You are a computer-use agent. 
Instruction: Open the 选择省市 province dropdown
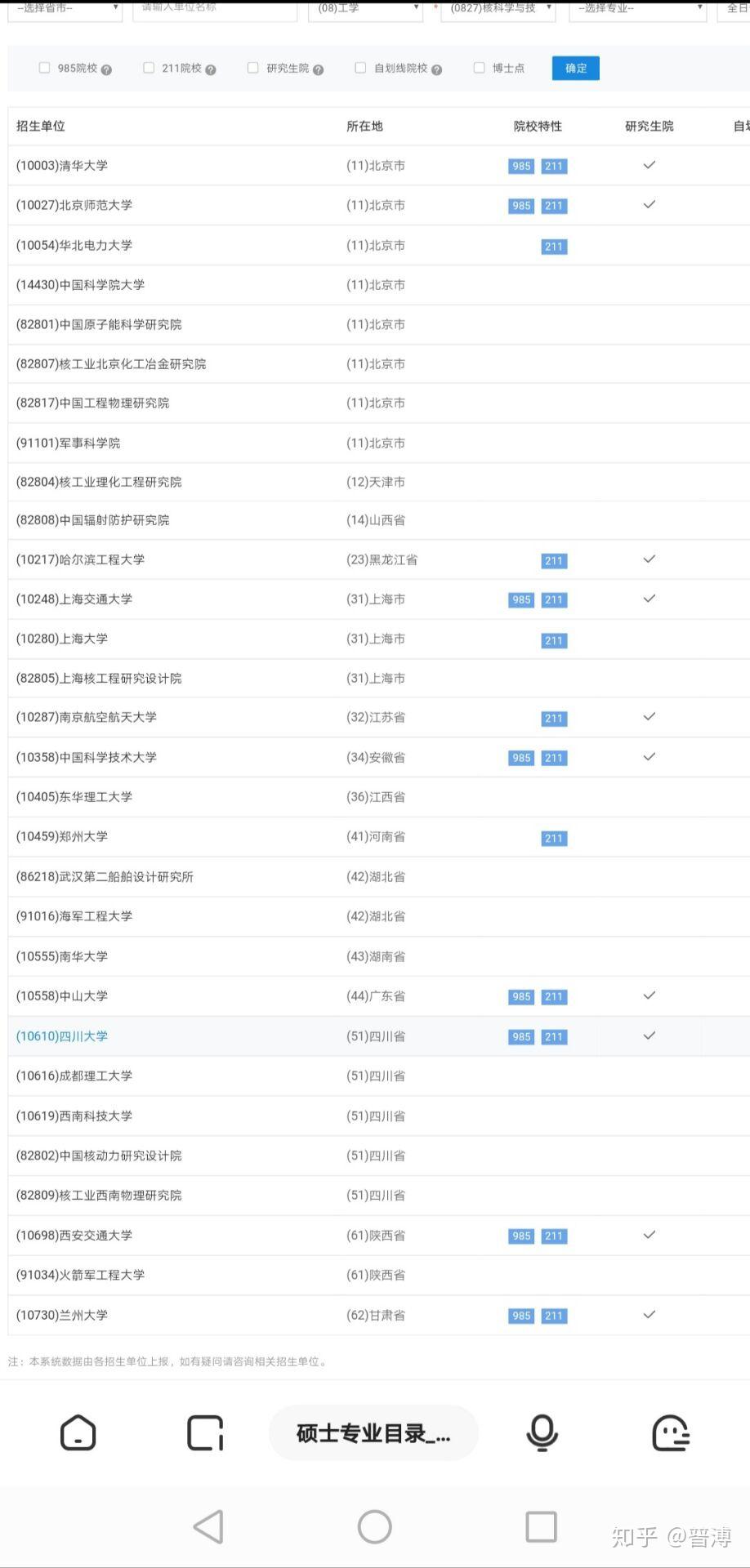pos(65,10)
